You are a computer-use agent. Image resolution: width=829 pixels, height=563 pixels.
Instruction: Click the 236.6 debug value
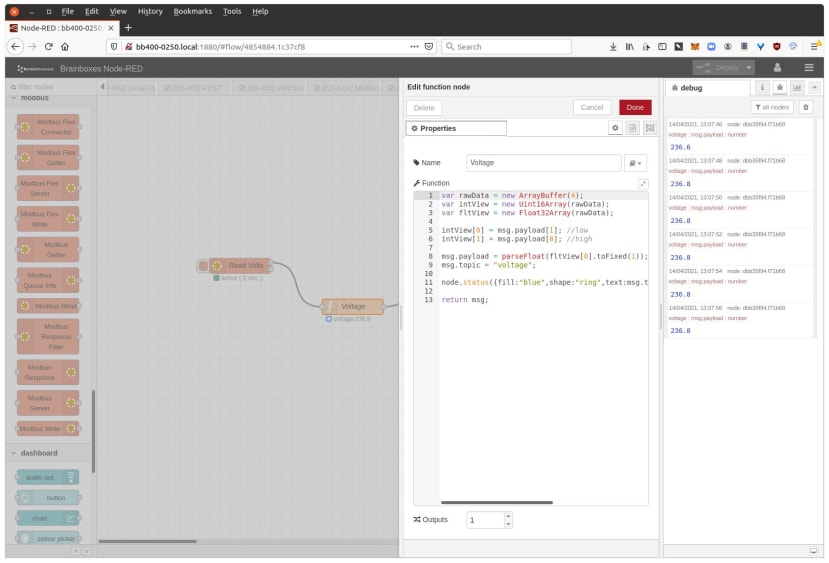coord(680,147)
